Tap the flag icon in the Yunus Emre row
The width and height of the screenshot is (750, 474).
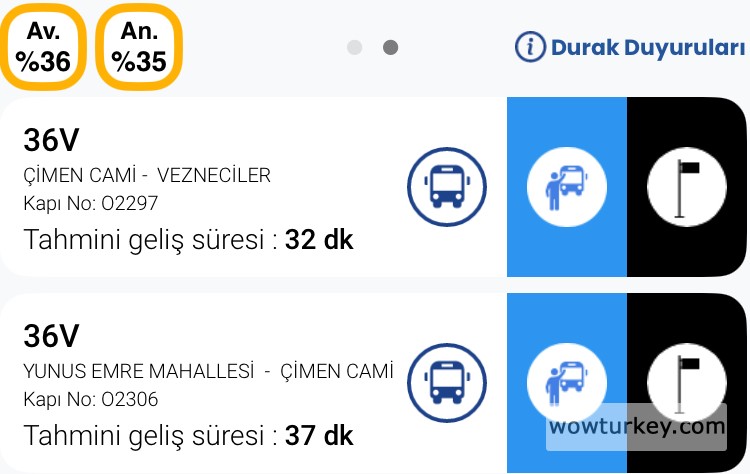pyautogui.click(x=687, y=380)
